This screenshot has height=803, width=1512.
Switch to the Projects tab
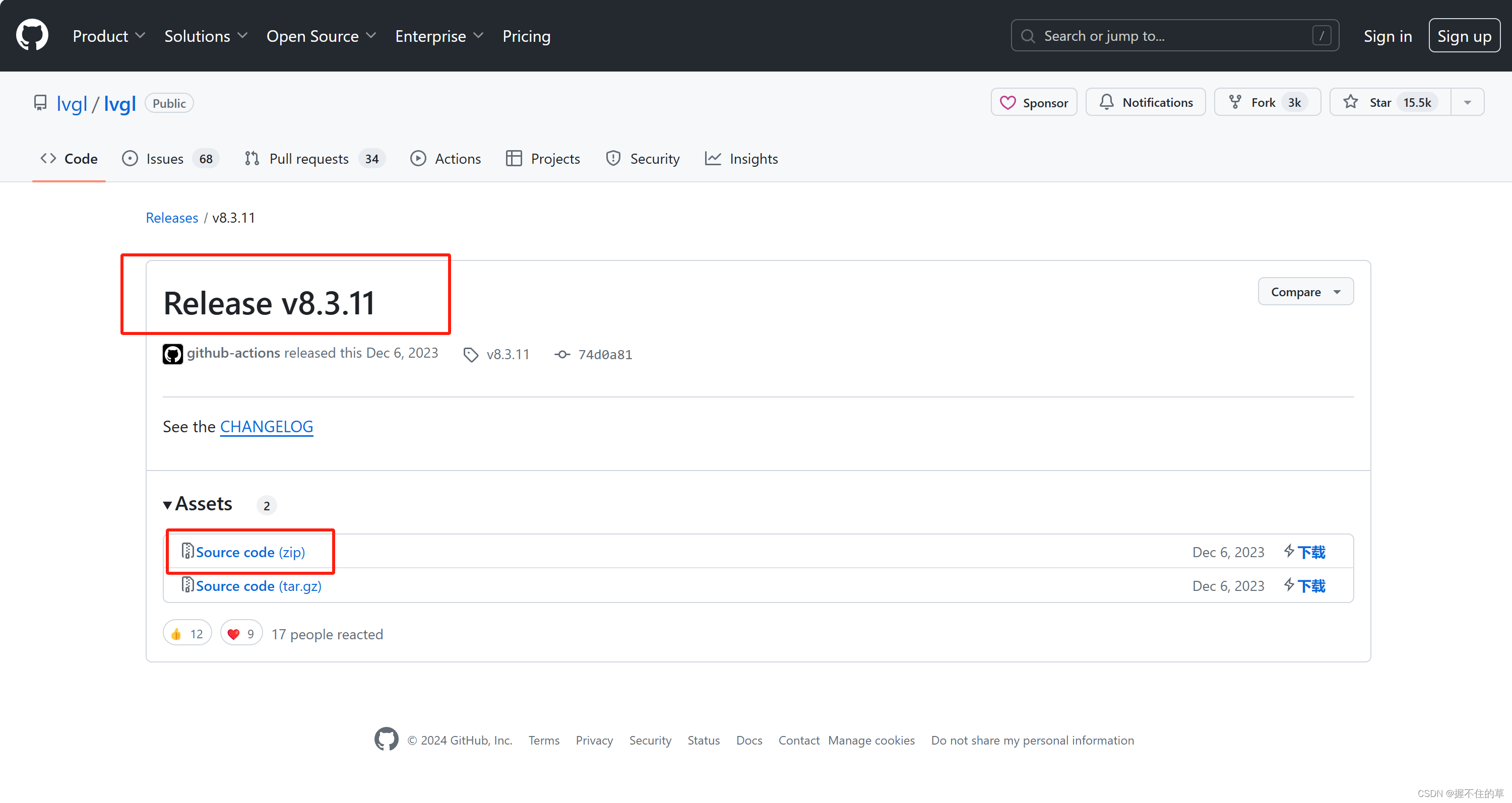click(x=543, y=159)
